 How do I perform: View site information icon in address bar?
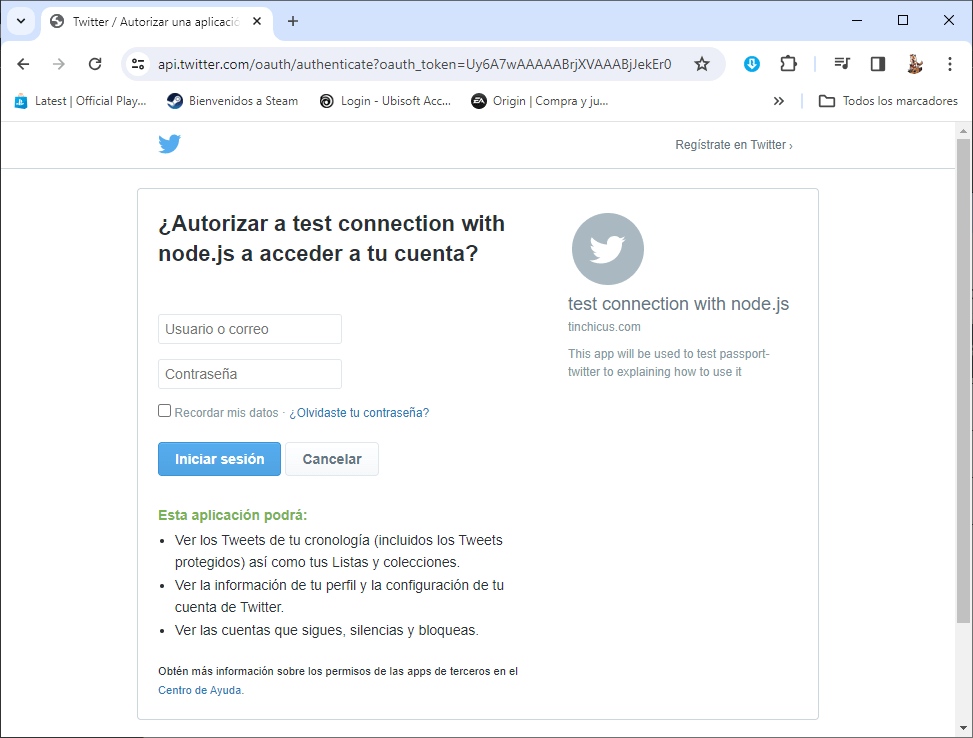pos(138,64)
